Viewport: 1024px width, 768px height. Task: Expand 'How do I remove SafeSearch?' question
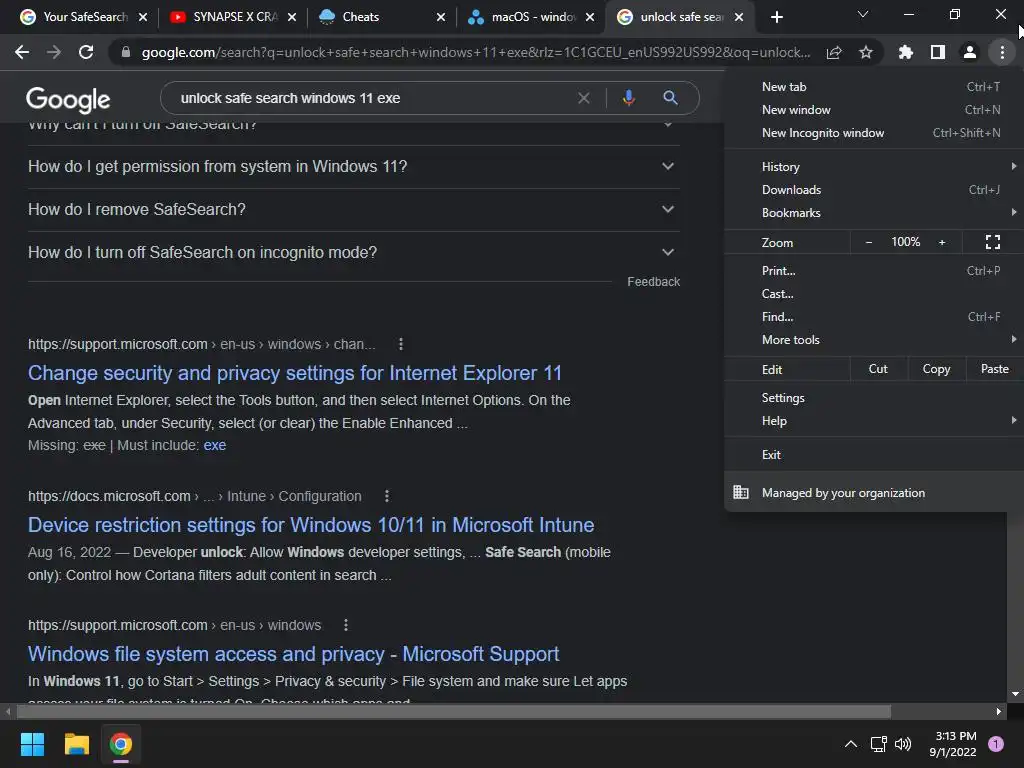pyautogui.click(x=353, y=210)
